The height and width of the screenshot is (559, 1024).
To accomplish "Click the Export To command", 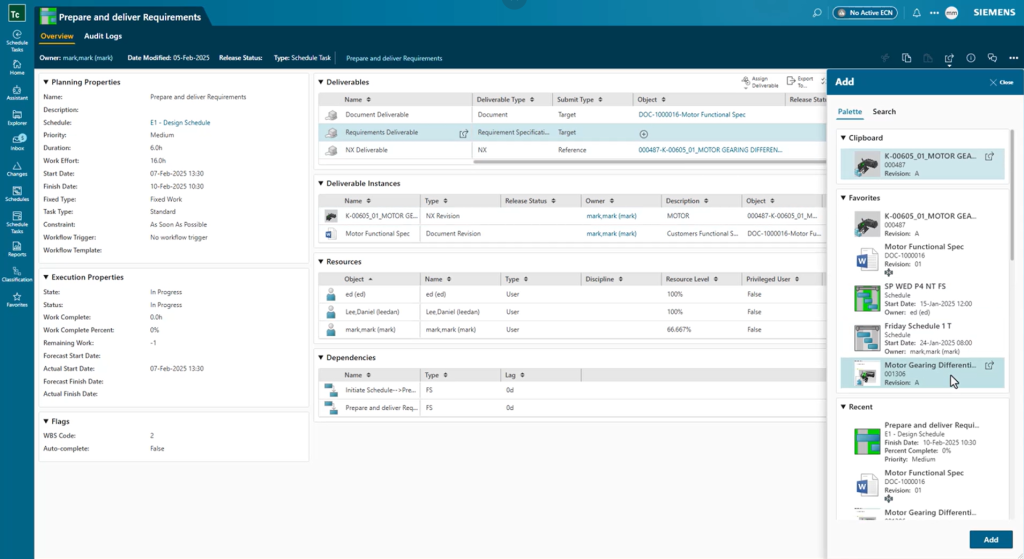I will [800, 82].
